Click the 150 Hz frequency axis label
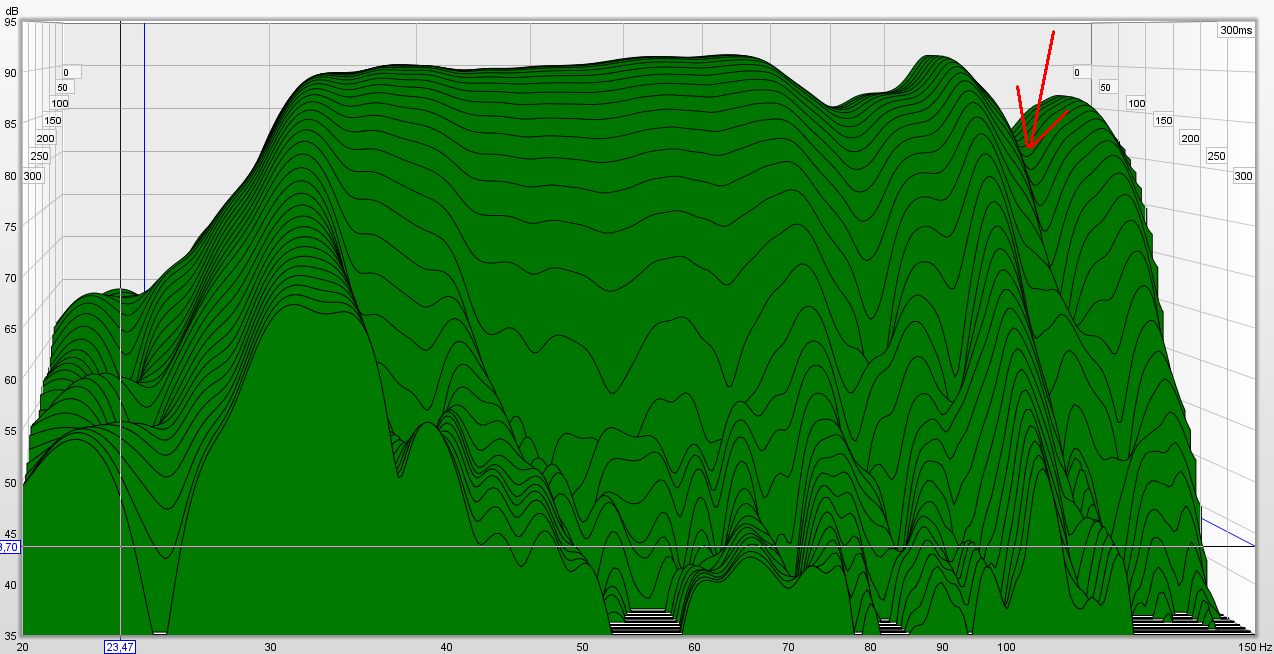 point(1256,647)
